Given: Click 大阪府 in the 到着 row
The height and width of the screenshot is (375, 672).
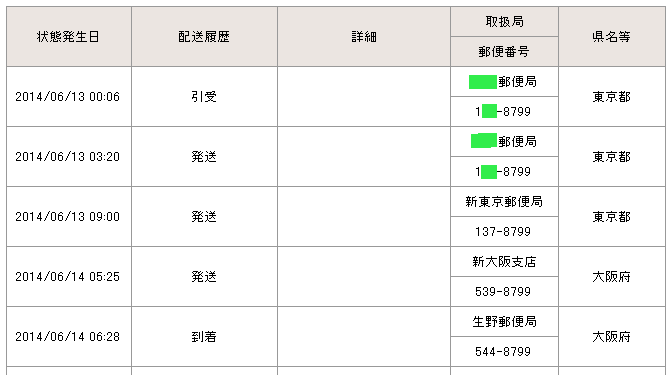Looking at the screenshot, I should point(612,337).
